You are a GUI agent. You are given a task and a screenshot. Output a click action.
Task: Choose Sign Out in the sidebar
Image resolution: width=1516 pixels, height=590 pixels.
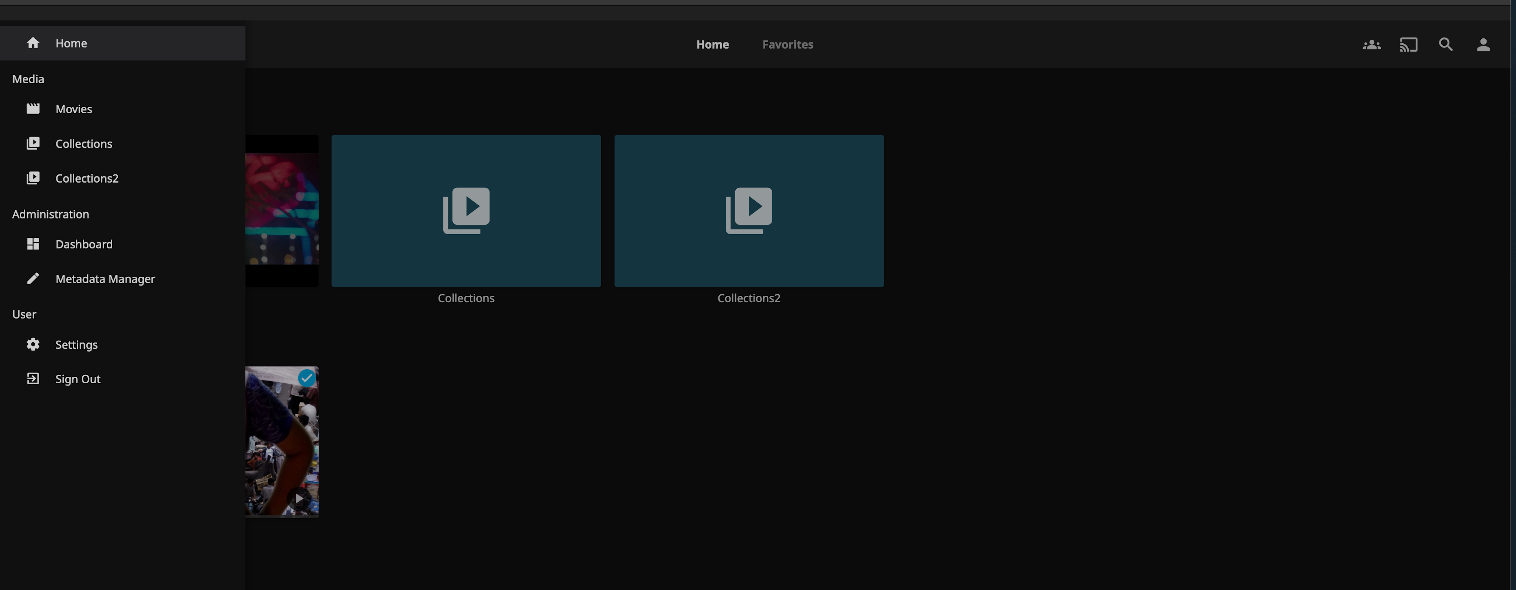click(x=122, y=379)
